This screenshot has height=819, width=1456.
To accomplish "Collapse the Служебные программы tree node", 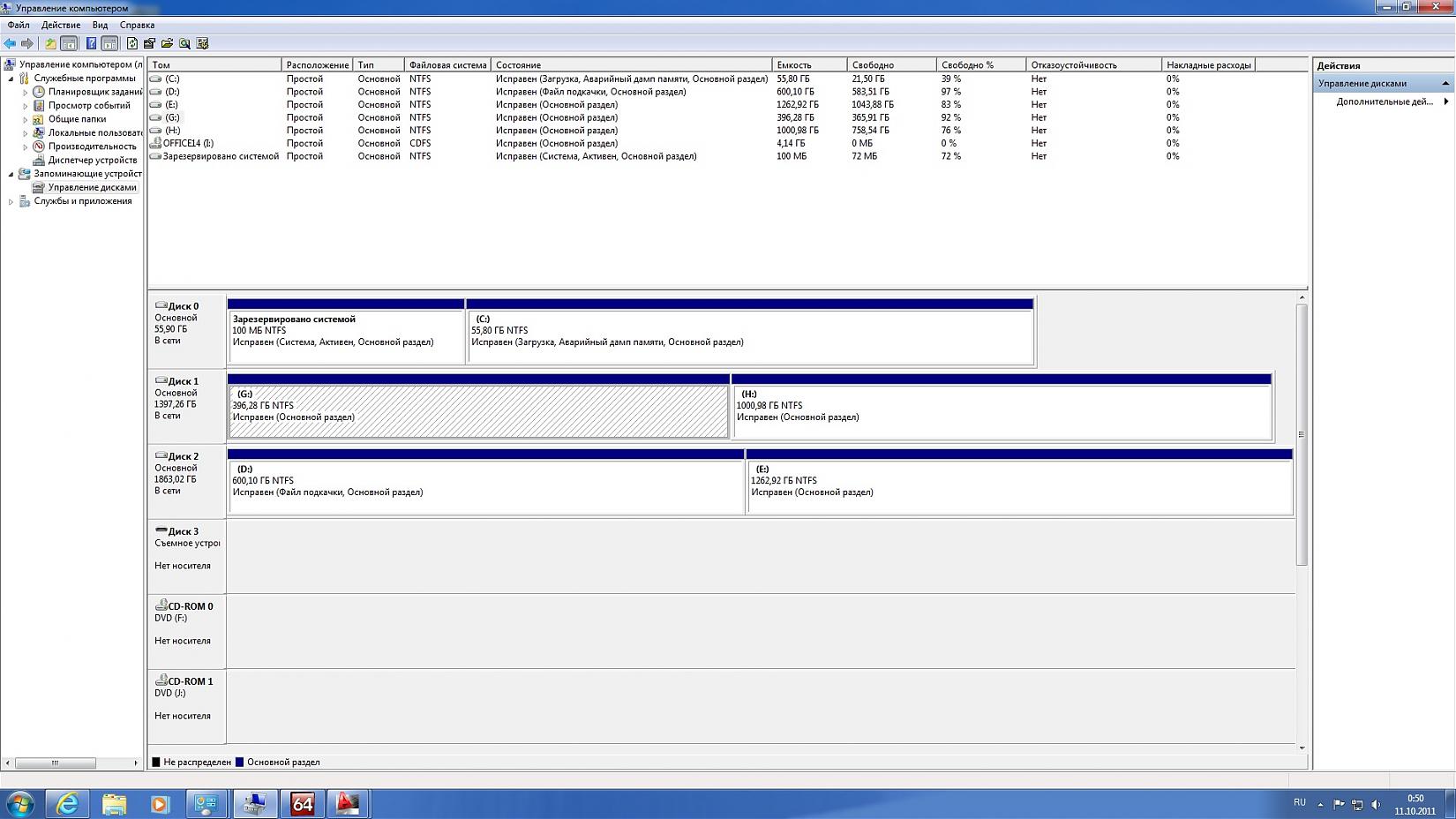I will point(11,79).
